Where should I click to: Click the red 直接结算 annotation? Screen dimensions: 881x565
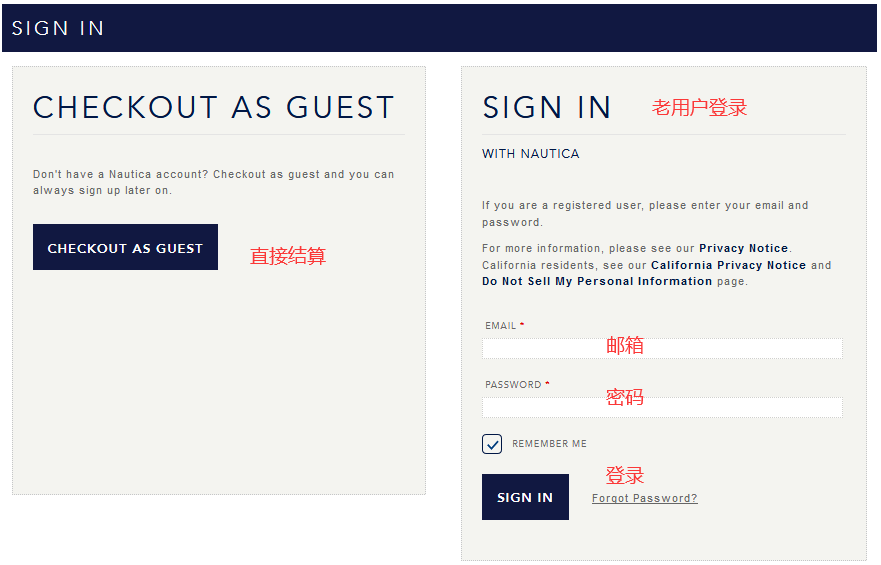pos(287,256)
